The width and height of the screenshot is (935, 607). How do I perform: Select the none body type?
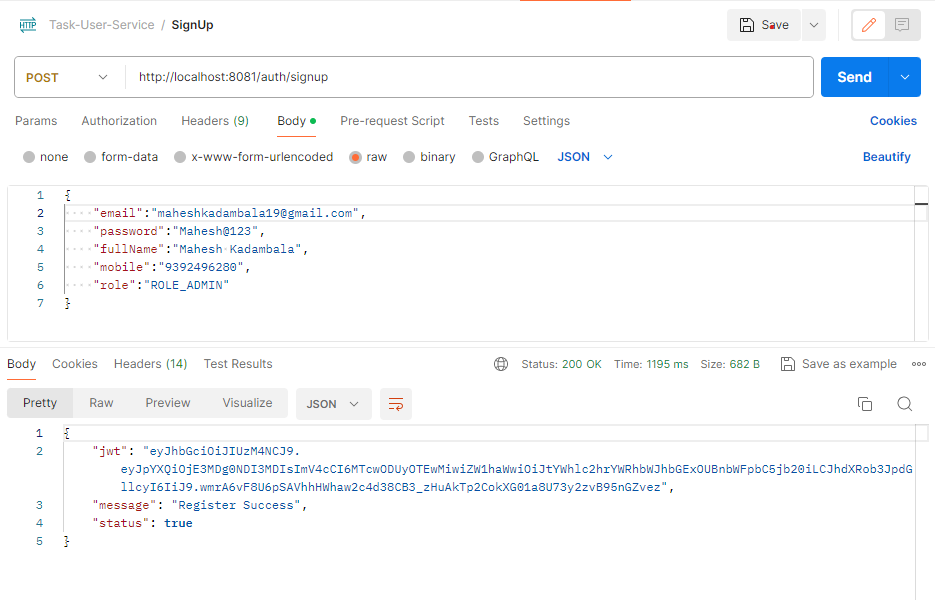coord(46,157)
